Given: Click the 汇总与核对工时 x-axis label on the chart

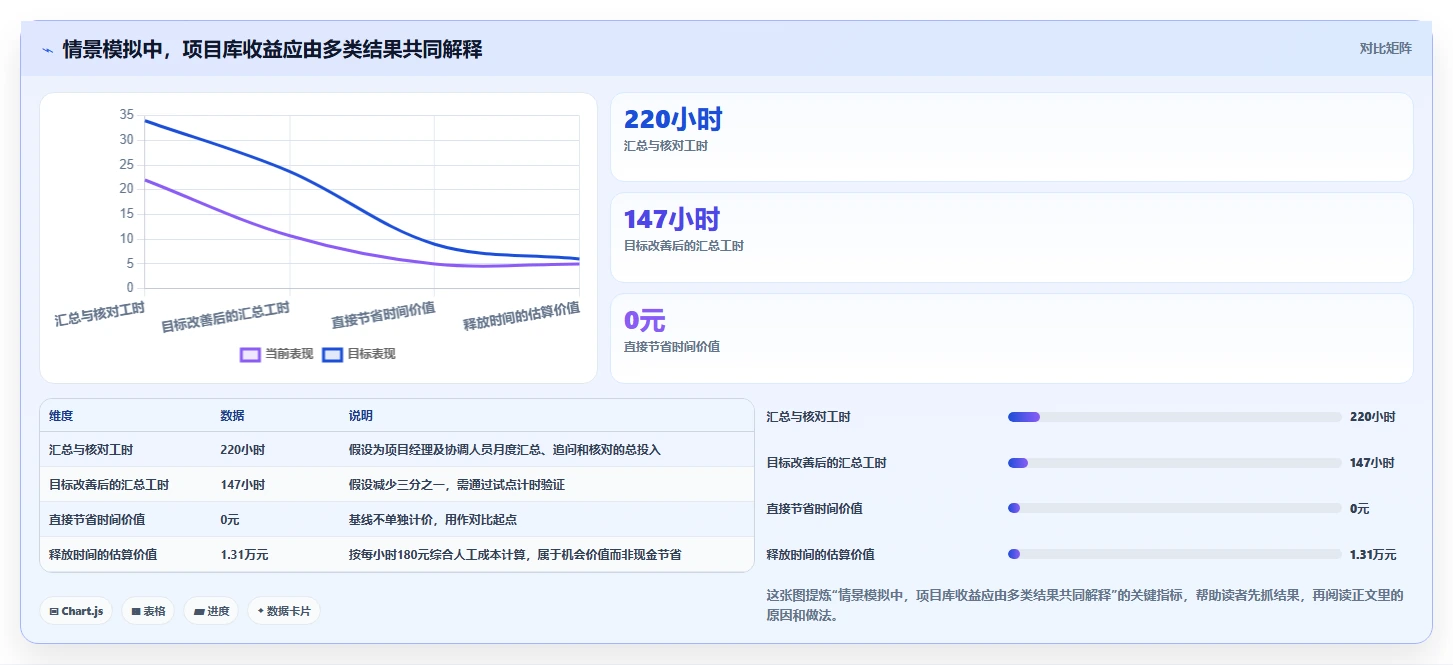Looking at the screenshot, I should (99, 314).
